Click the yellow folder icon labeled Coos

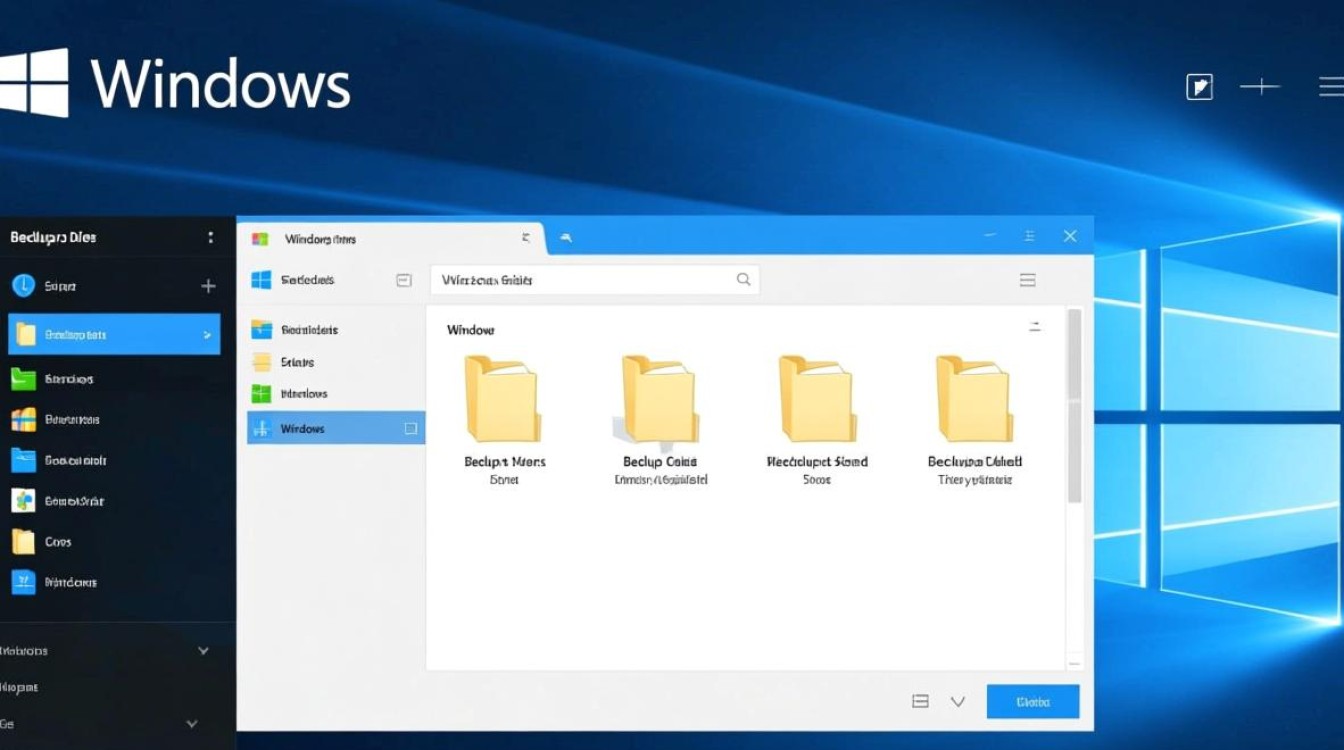tap(23, 542)
